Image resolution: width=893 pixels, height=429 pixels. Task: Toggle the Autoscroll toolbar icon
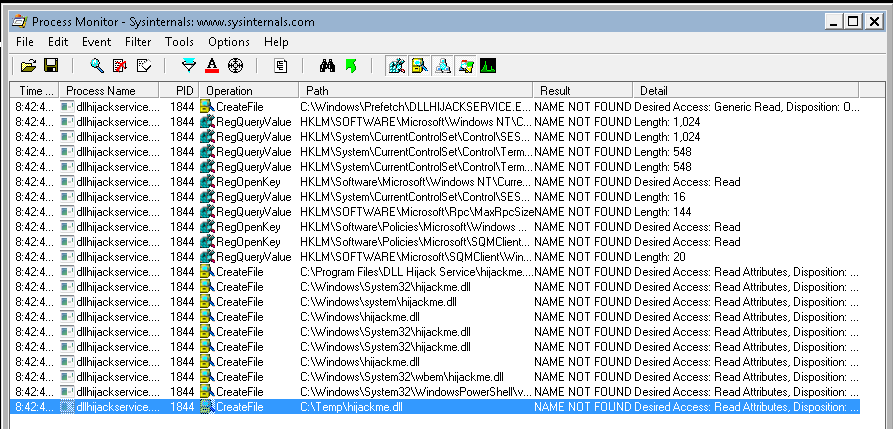tap(120, 66)
